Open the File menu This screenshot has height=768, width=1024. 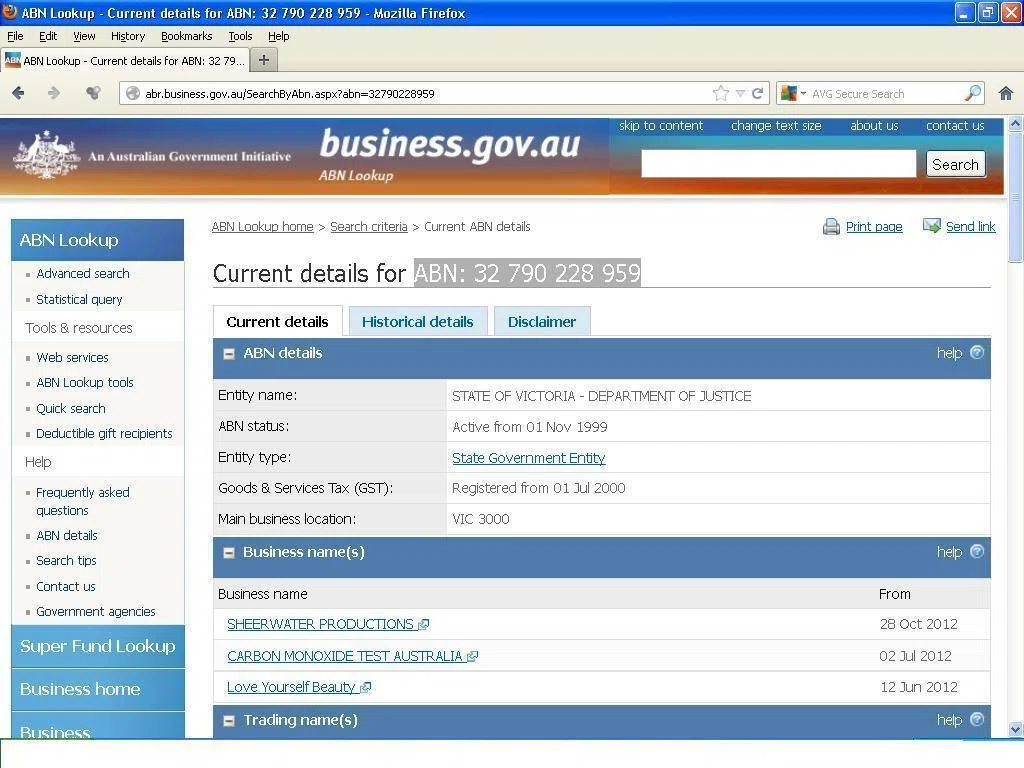tap(15, 36)
